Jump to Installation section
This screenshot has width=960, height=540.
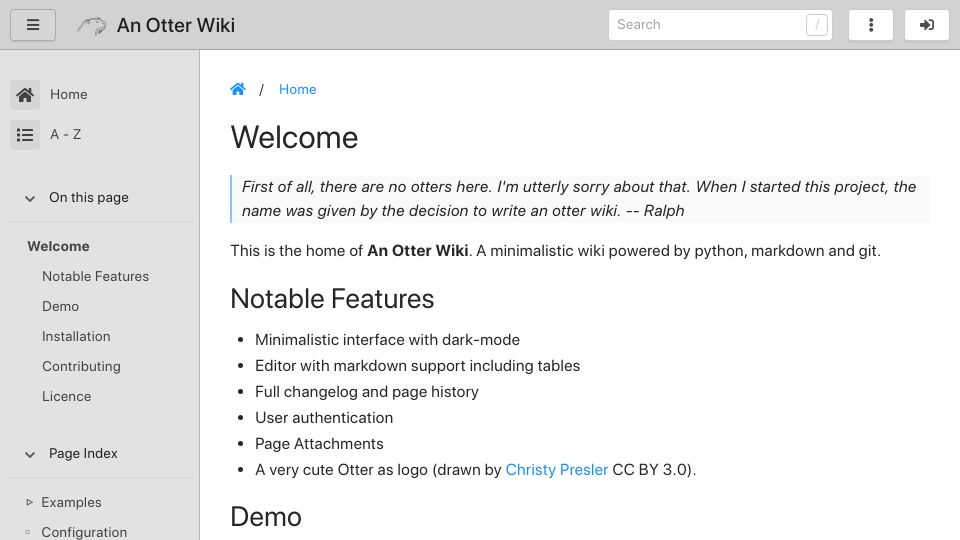click(76, 336)
